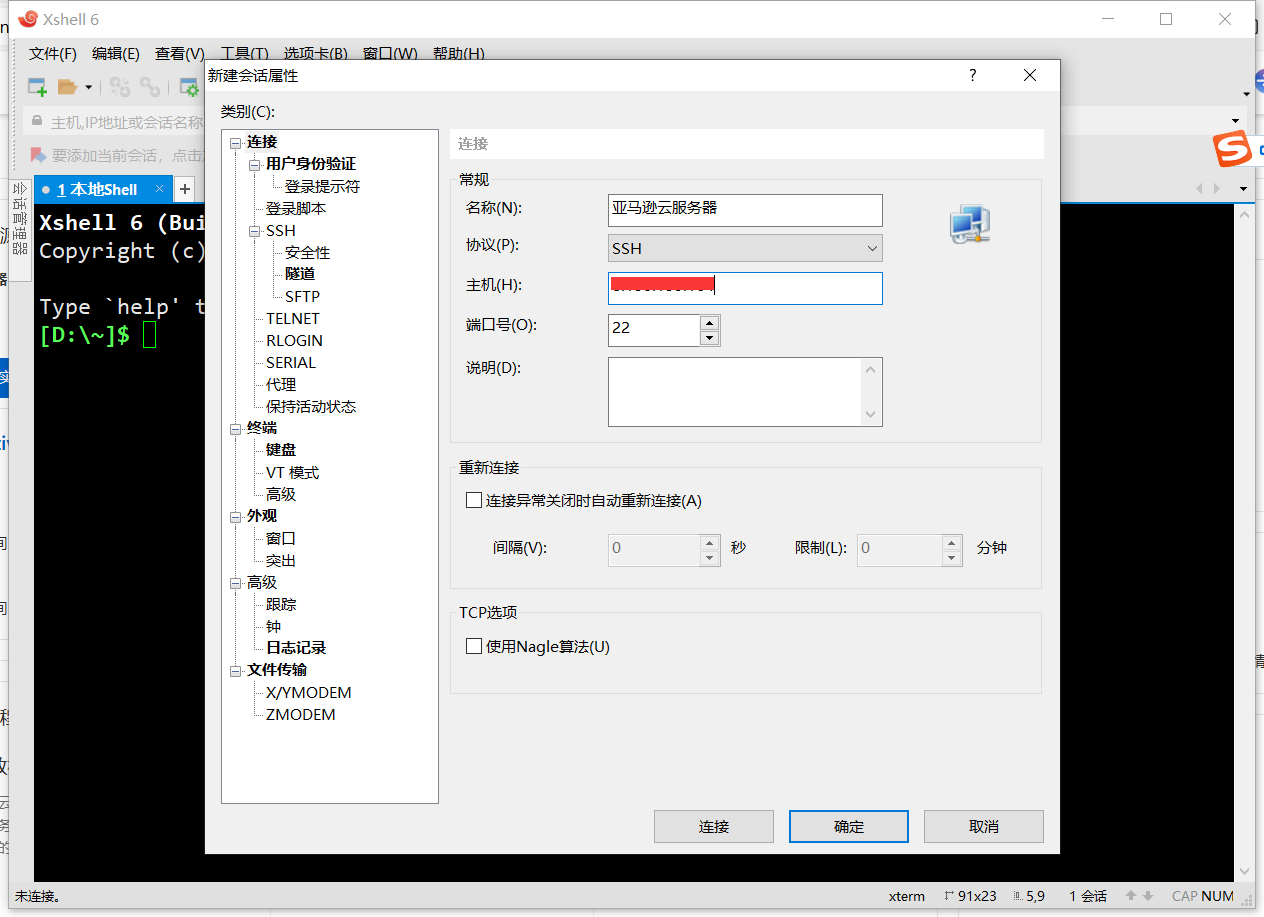Image resolution: width=1264 pixels, height=917 pixels.
Task: Select 代理 in the category tree
Action: [281, 385]
